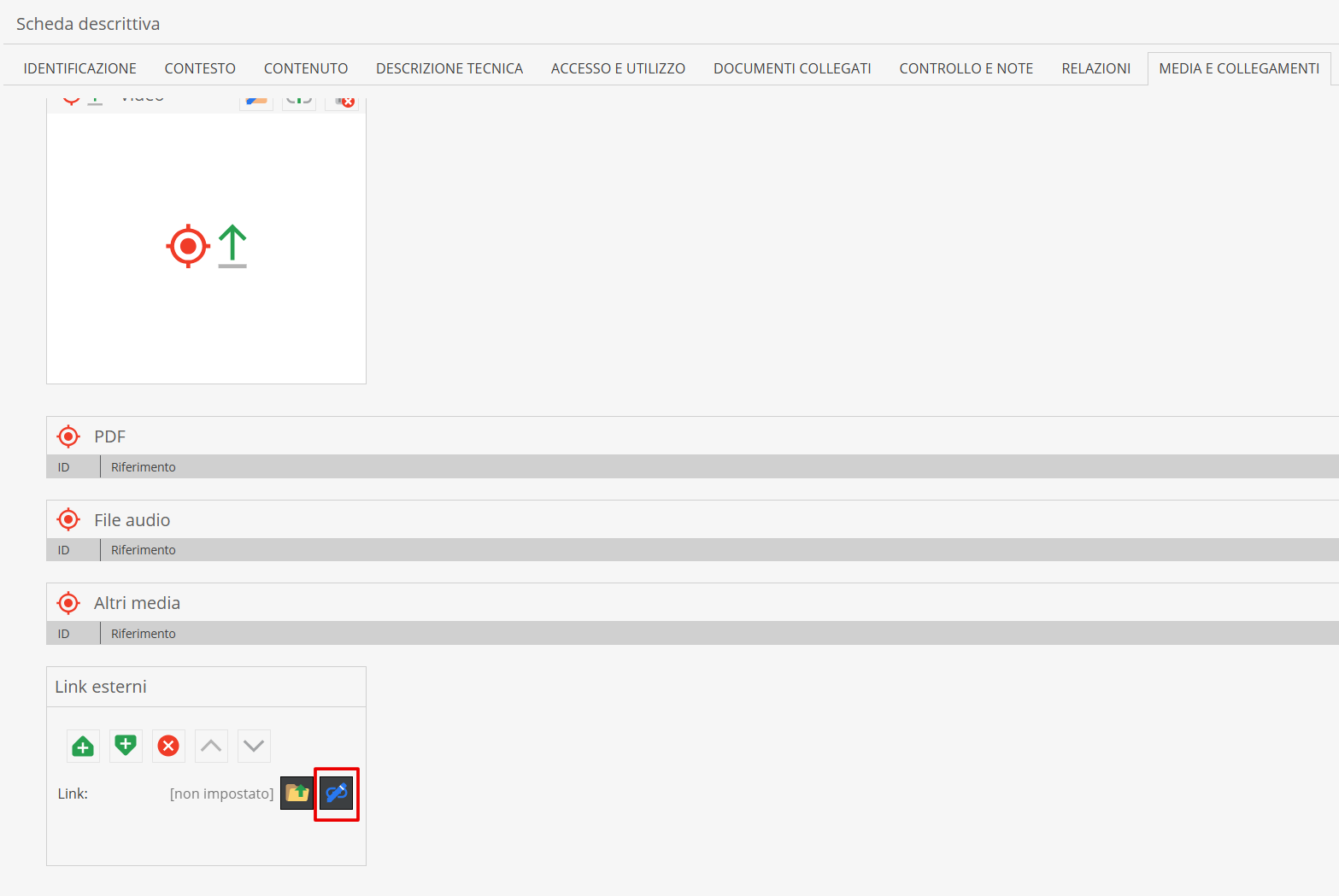Click the File audio section target icon
Screen dimensions: 1339x896
click(68, 519)
